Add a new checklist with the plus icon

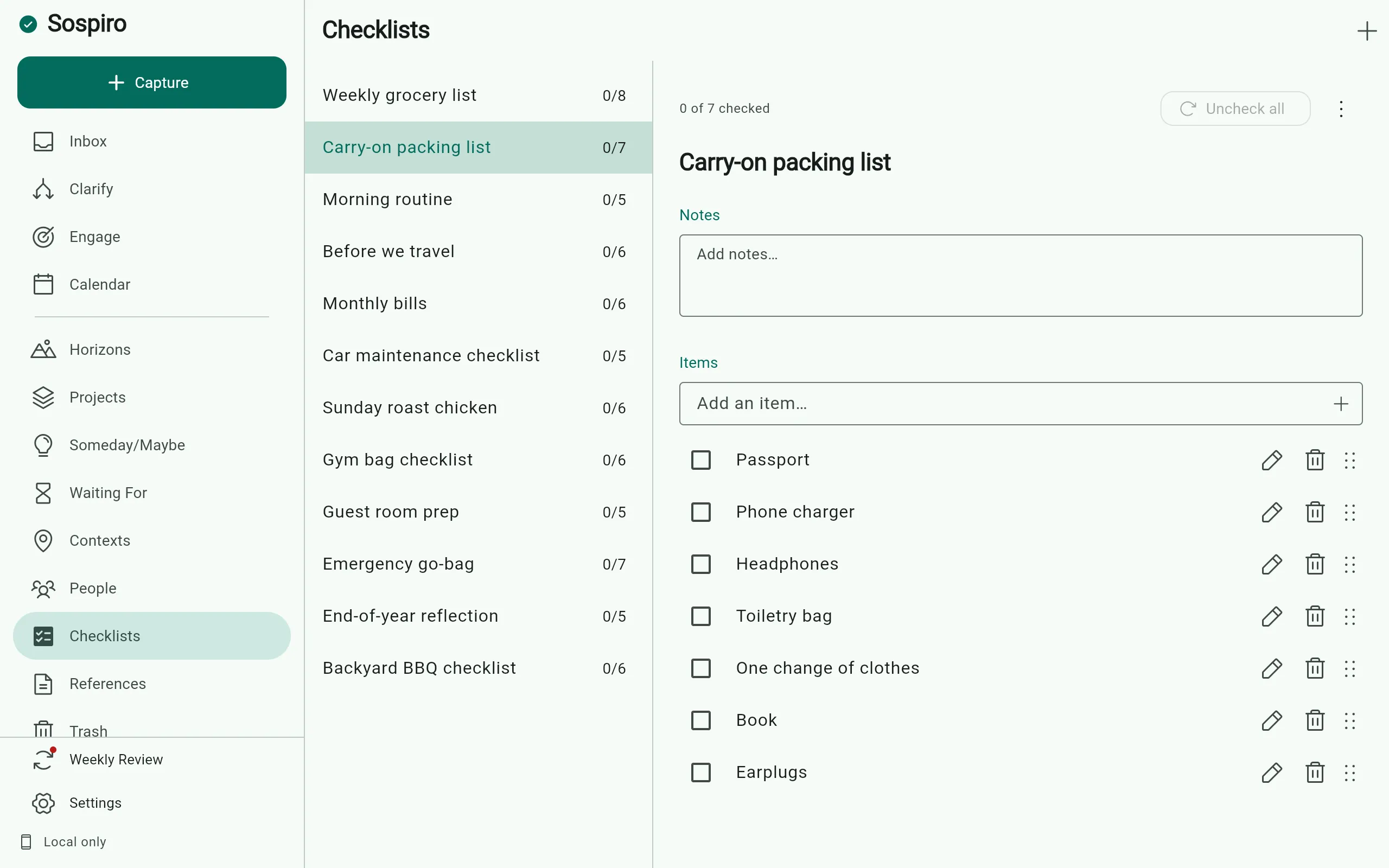[1367, 31]
